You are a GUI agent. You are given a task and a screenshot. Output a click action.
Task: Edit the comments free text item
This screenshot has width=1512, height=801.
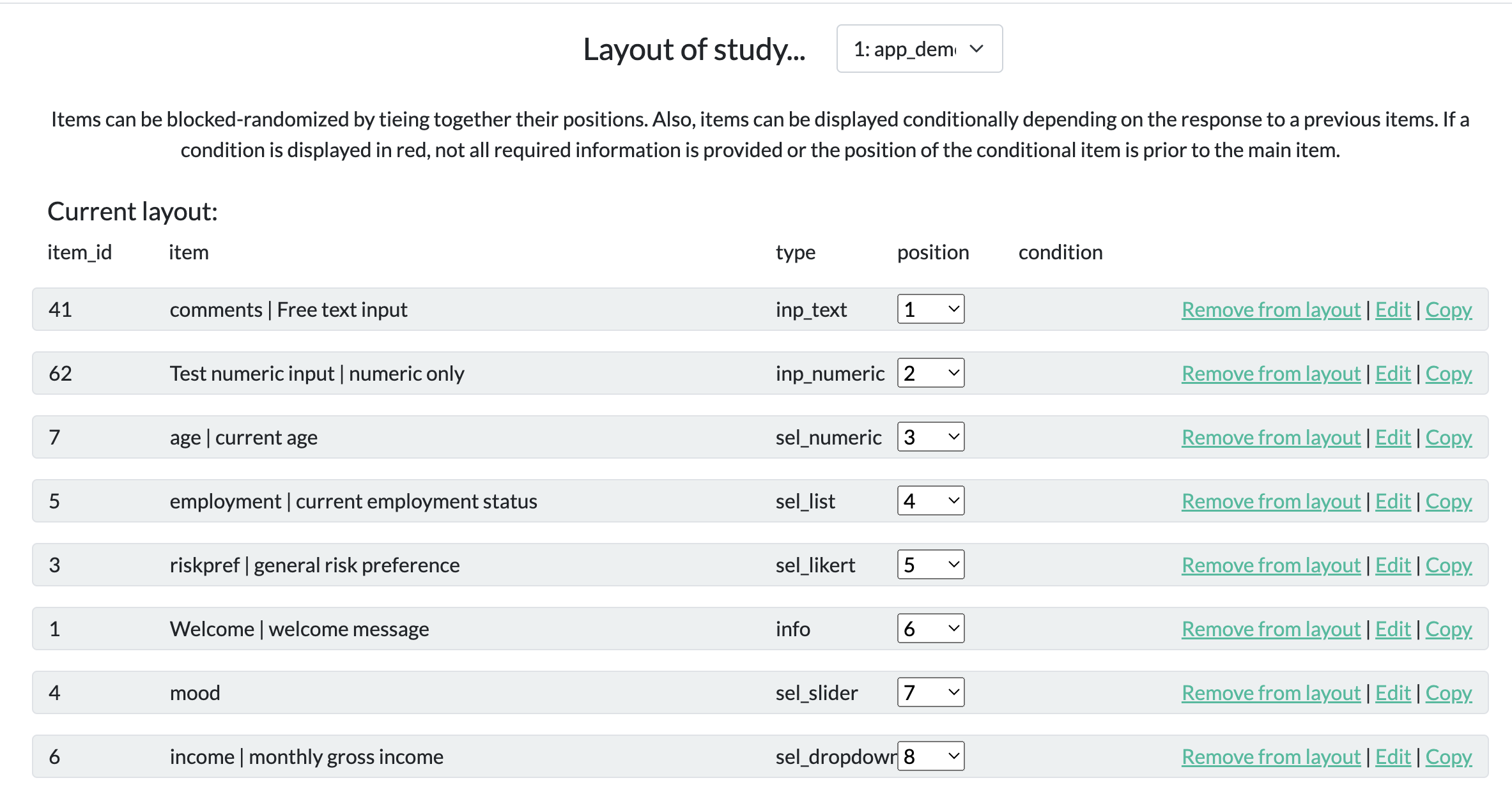(1393, 310)
